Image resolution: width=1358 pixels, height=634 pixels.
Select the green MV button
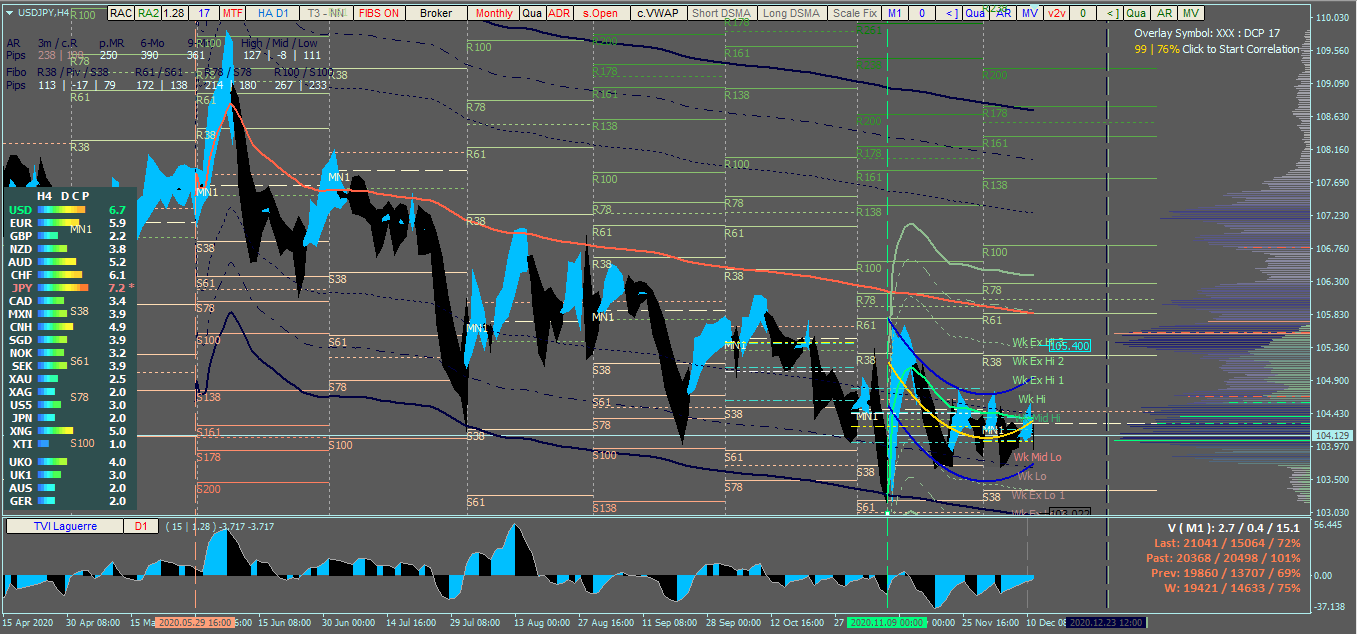[x=1191, y=13]
